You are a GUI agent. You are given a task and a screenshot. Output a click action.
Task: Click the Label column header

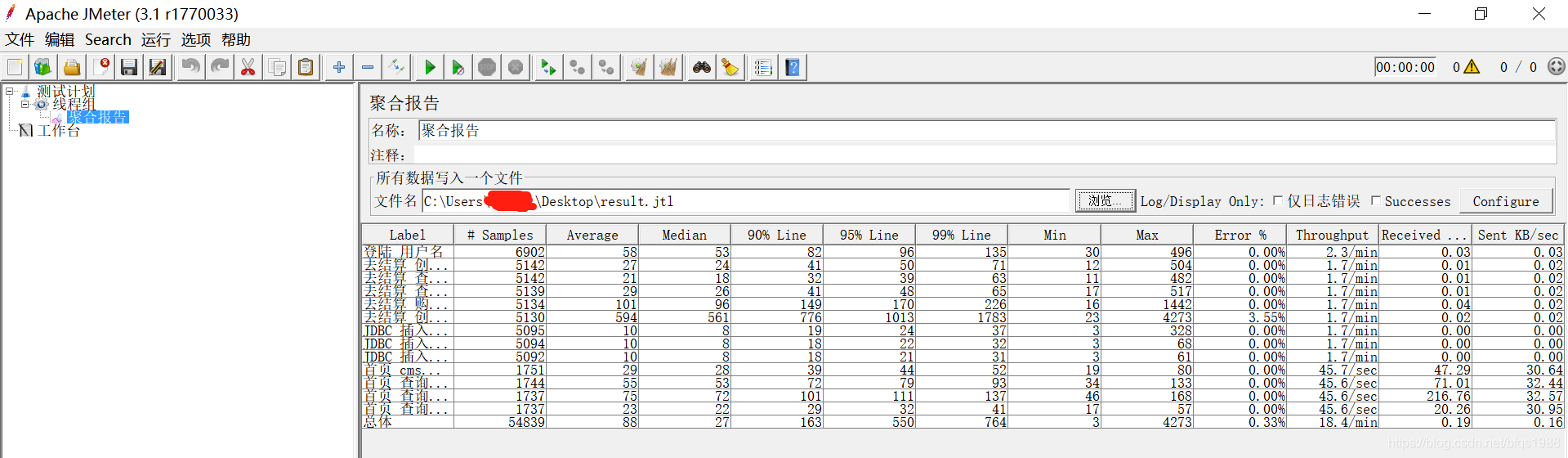pyautogui.click(x=407, y=235)
